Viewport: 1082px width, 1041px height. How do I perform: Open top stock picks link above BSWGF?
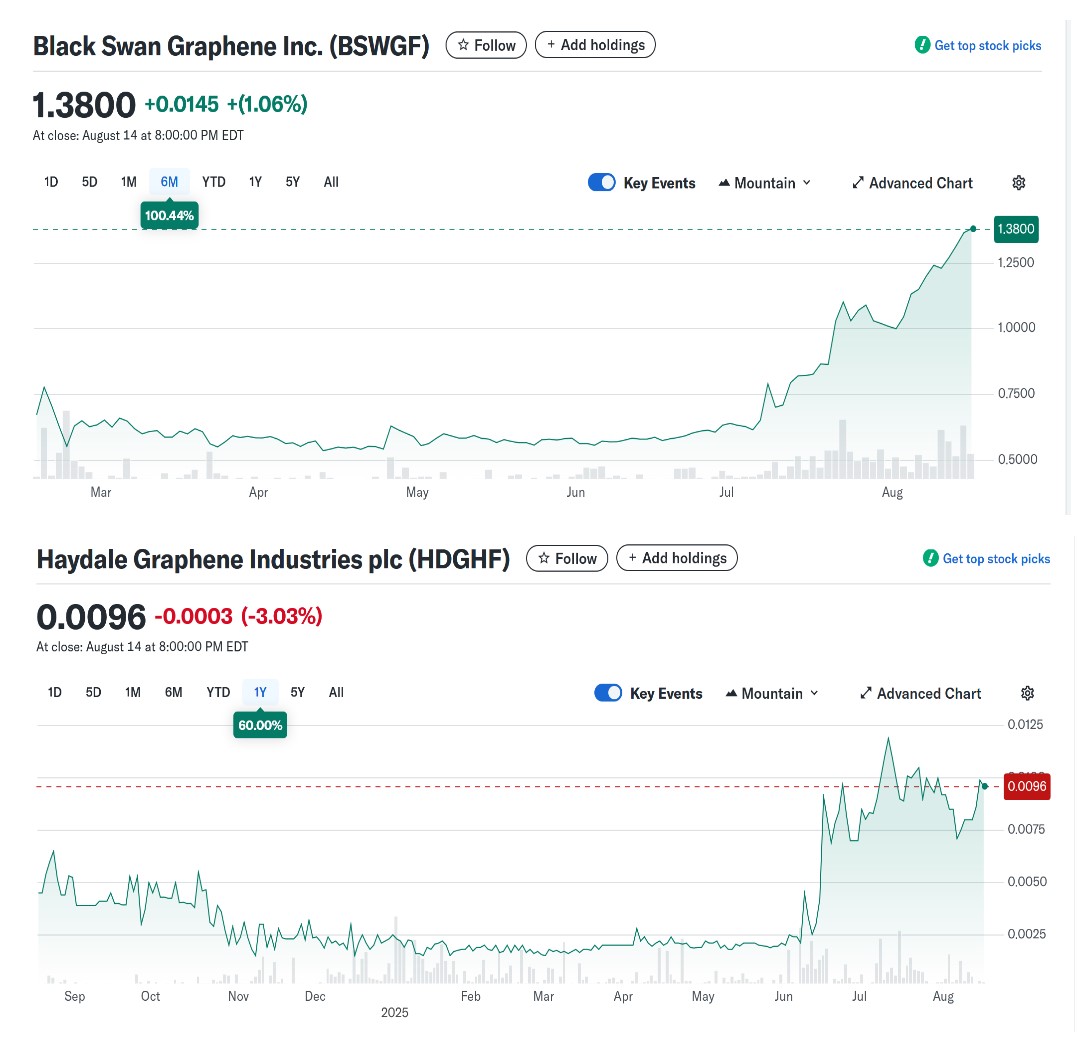[978, 46]
